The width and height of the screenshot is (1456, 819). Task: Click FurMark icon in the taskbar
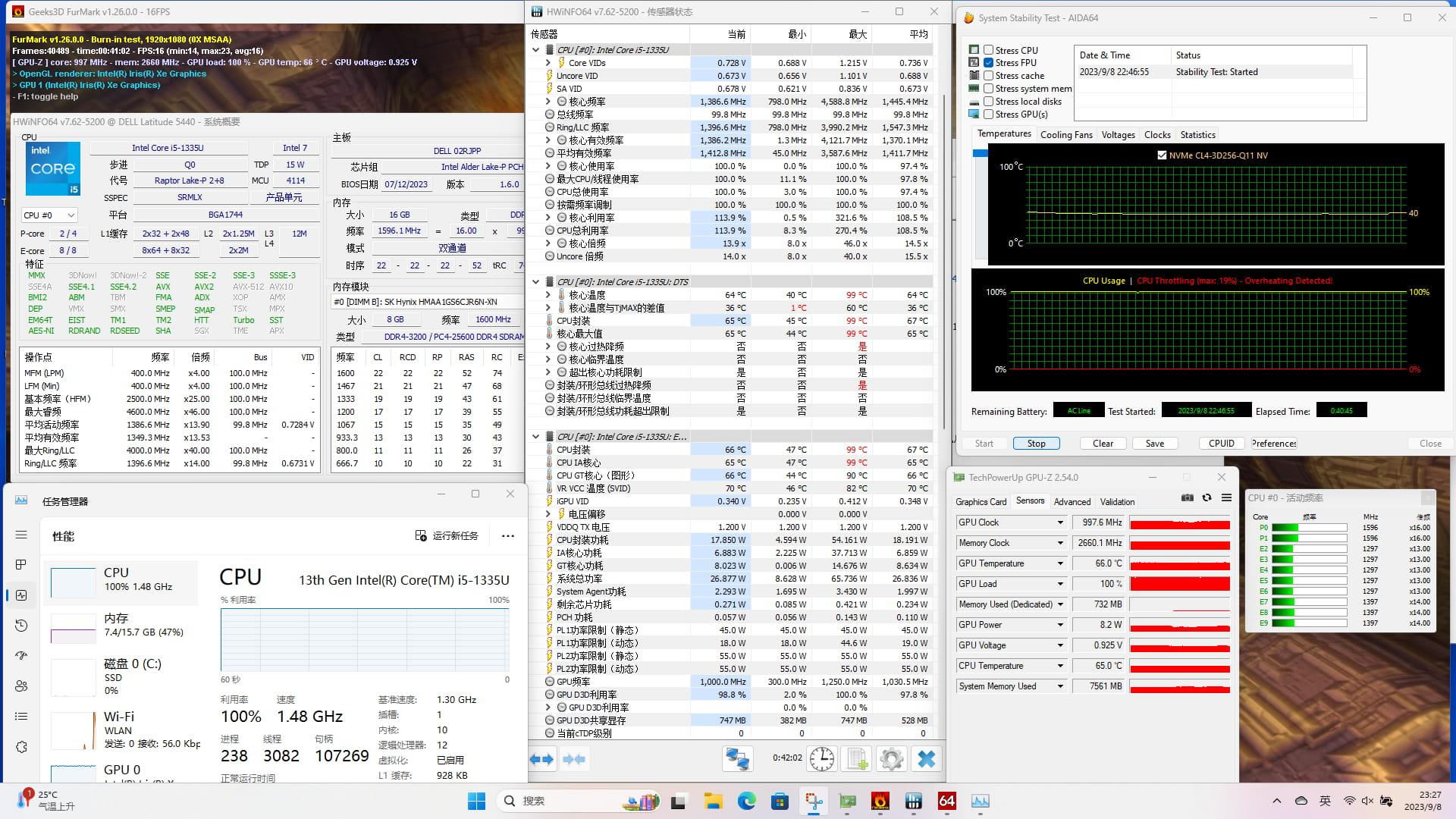(x=880, y=801)
